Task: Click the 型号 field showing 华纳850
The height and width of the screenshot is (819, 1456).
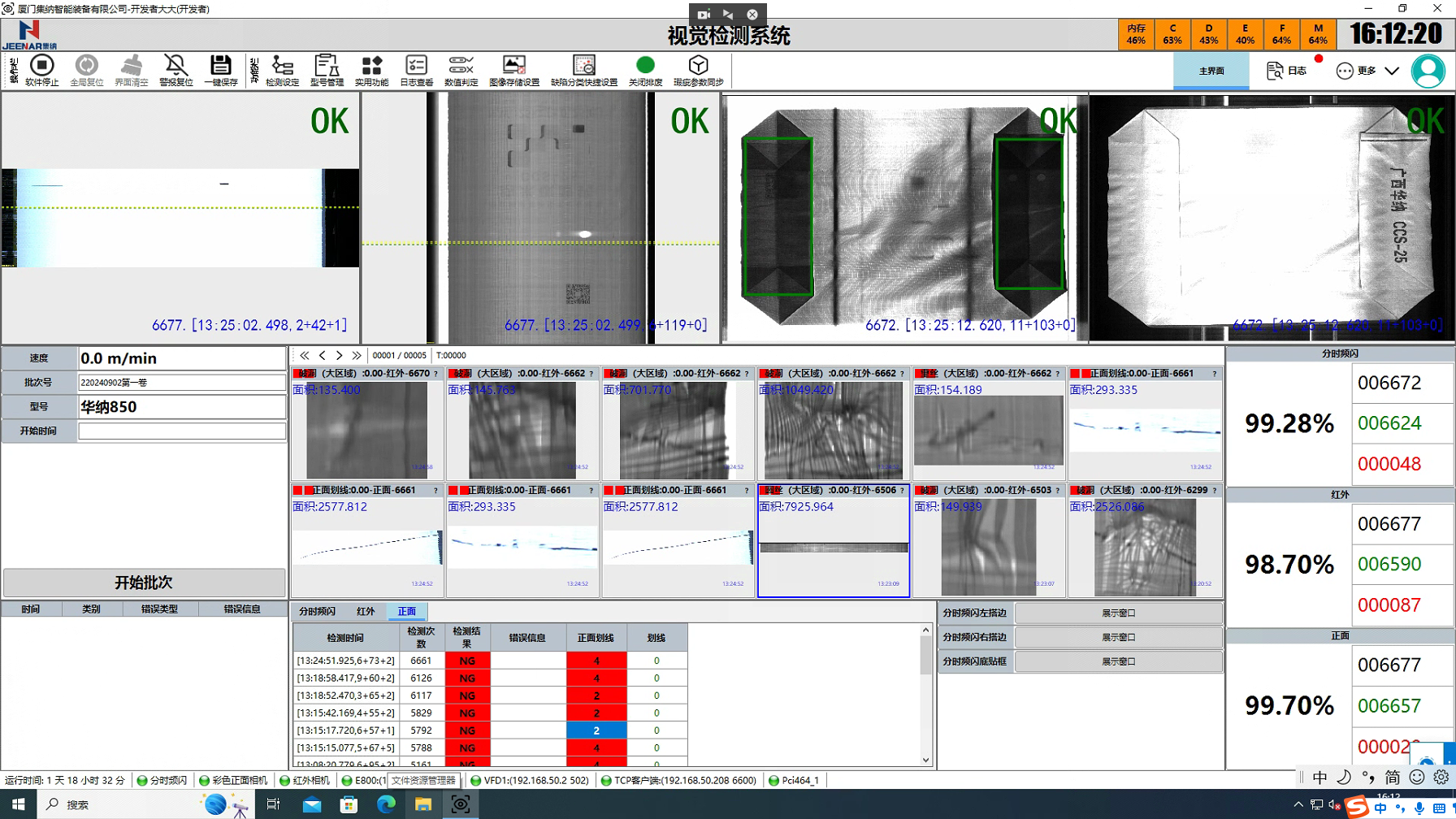Action: tap(182, 406)
